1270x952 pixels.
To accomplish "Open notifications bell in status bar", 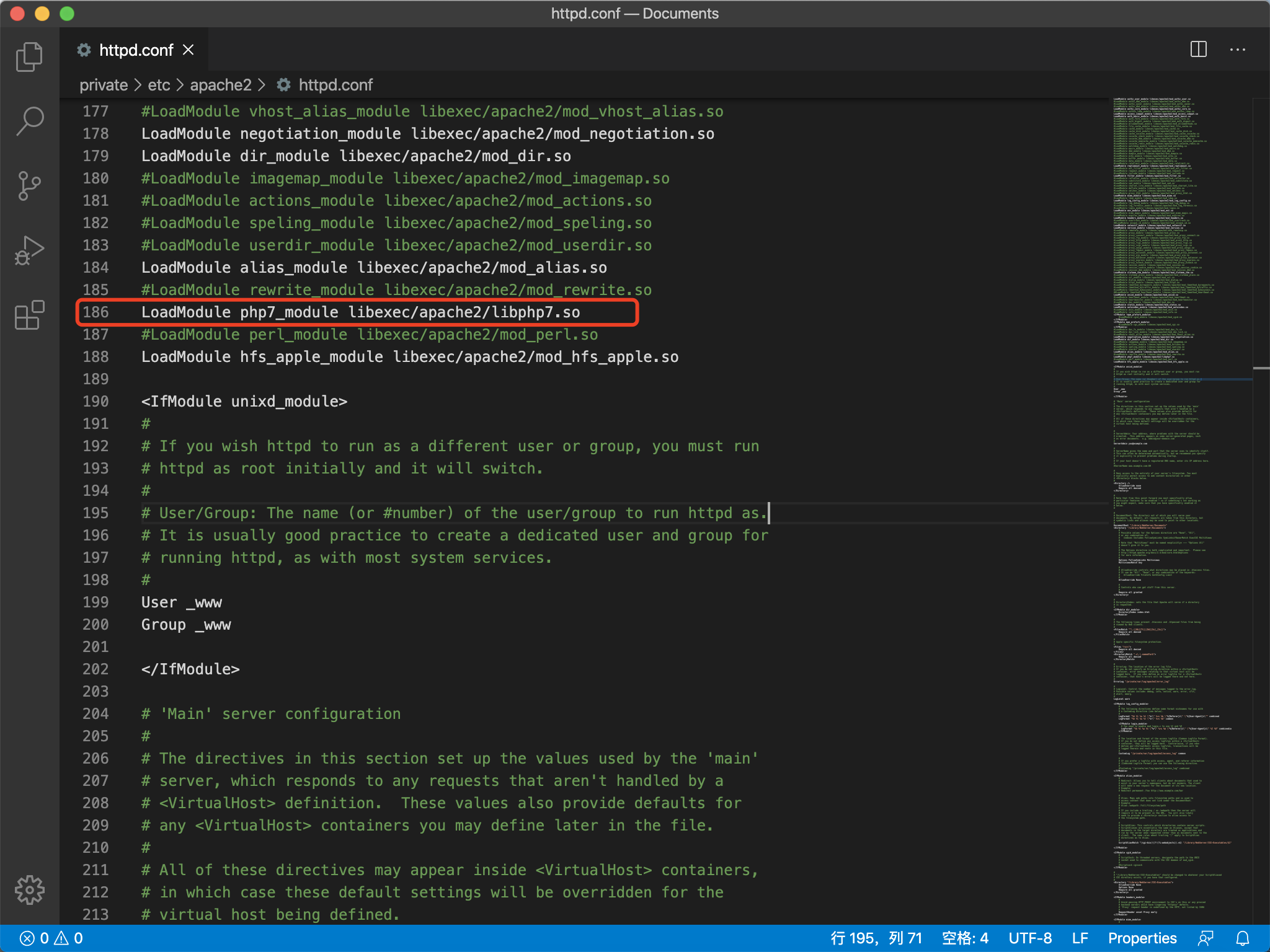I will [x=1243, y=938].
